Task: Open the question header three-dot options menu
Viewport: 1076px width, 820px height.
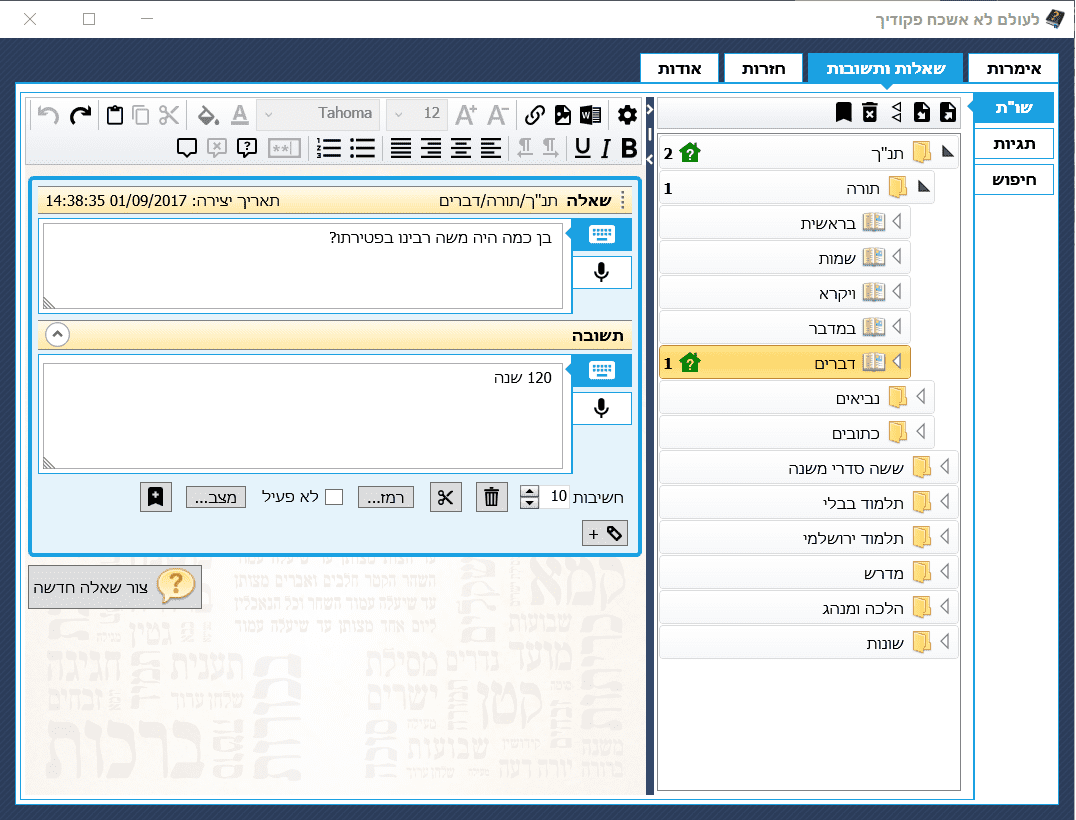Action: click(x=622, y=200)
